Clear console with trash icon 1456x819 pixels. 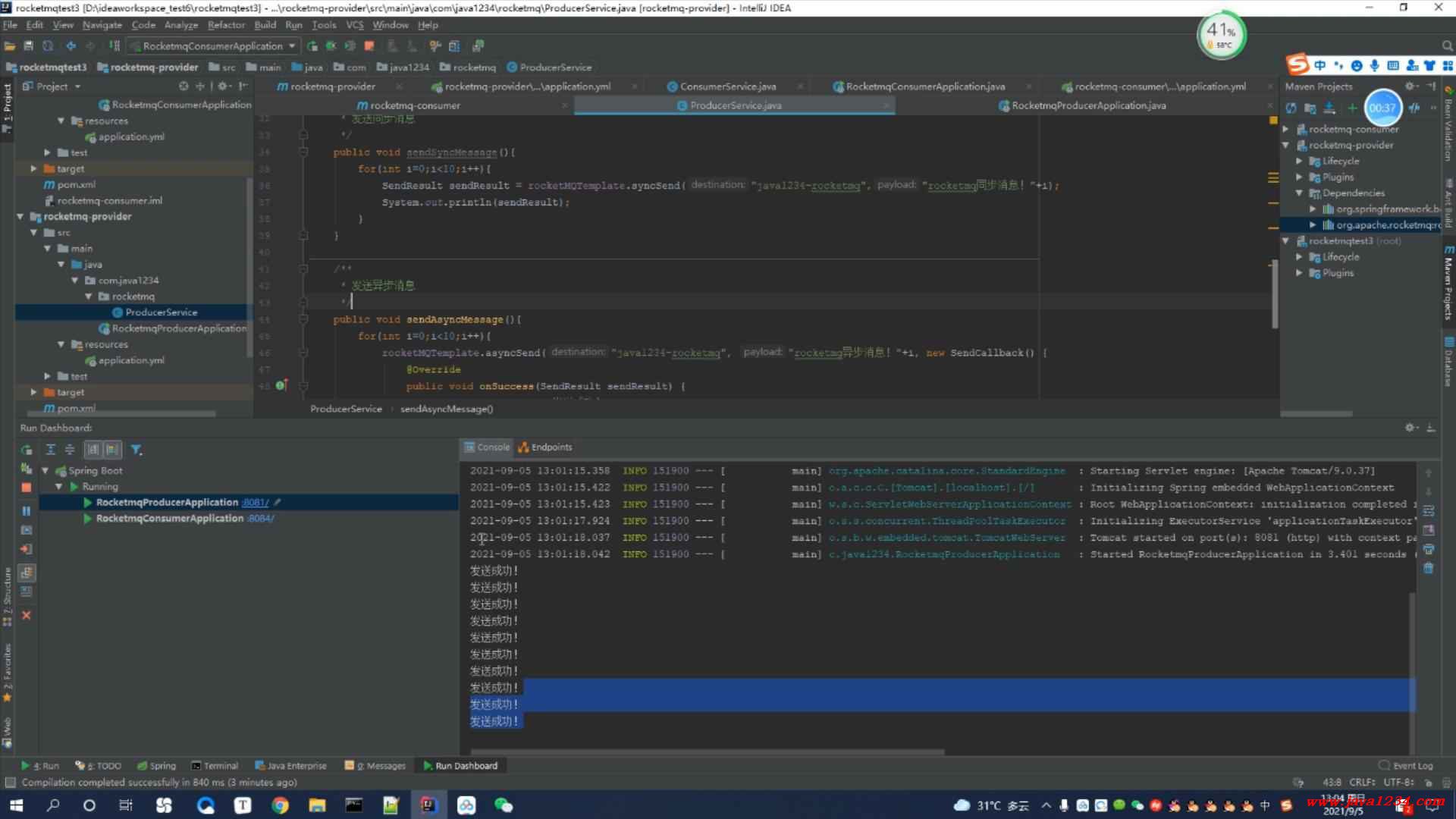click(x=1429, y=568)
